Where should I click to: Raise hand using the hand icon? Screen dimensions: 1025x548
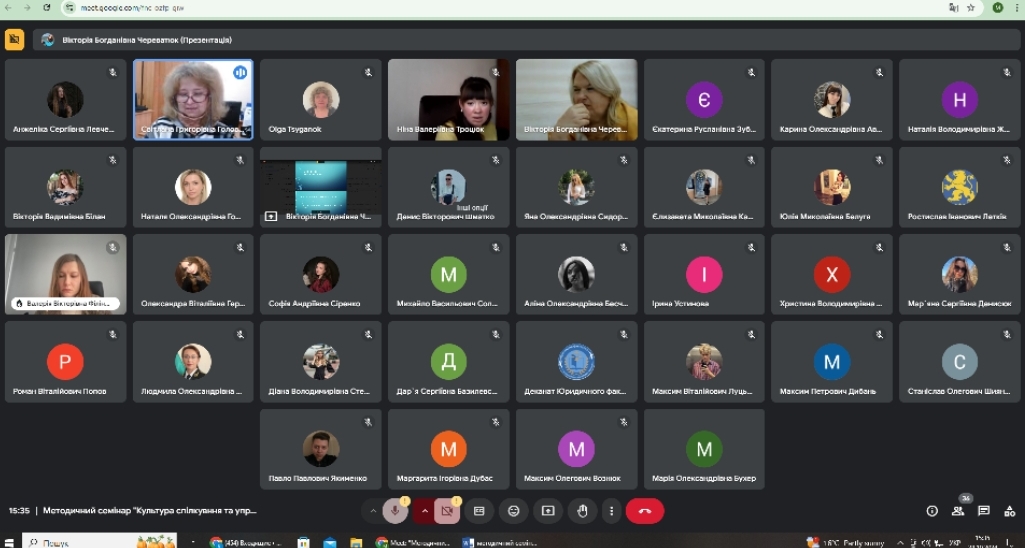pos(582,511)
